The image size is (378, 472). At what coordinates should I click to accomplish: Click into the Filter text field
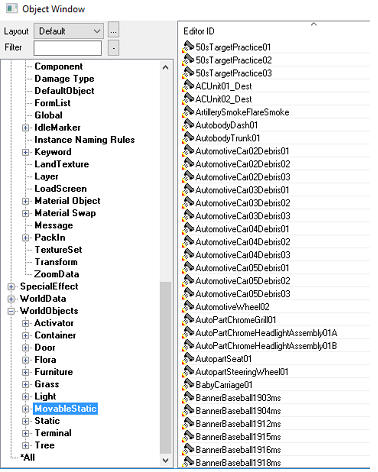(x=68, y=48)
